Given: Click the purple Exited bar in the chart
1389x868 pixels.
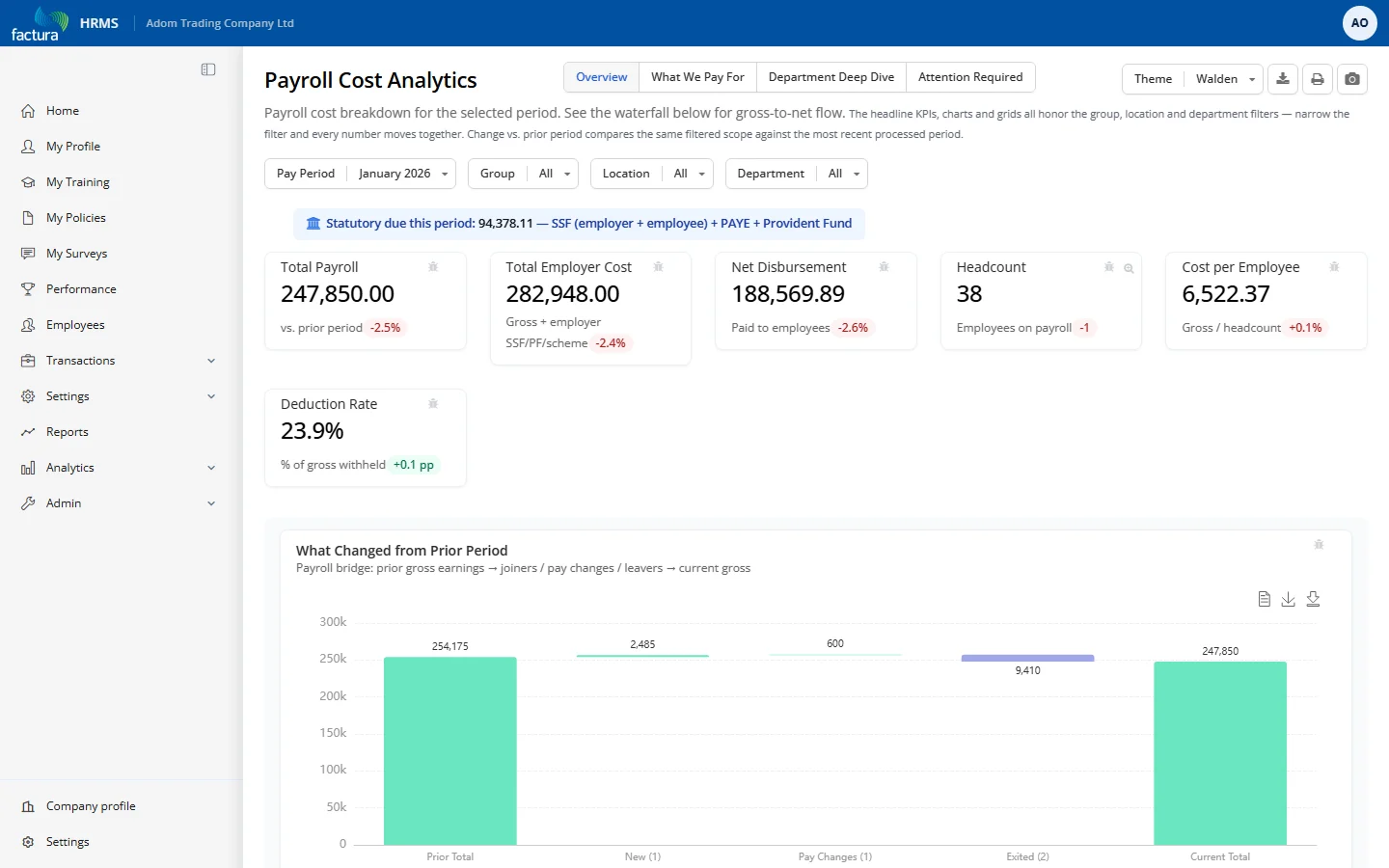Looking at the screenshot, I should click(1027, 659).
